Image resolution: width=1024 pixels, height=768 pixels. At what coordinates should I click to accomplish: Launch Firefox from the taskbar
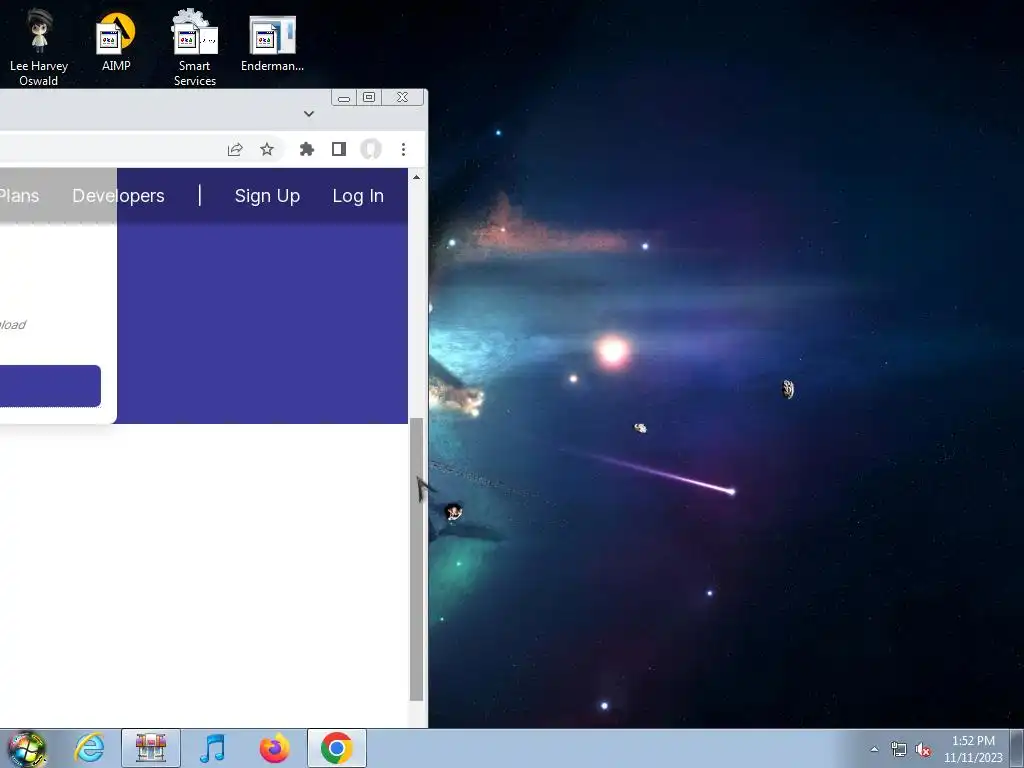click(x=274, y=748)
